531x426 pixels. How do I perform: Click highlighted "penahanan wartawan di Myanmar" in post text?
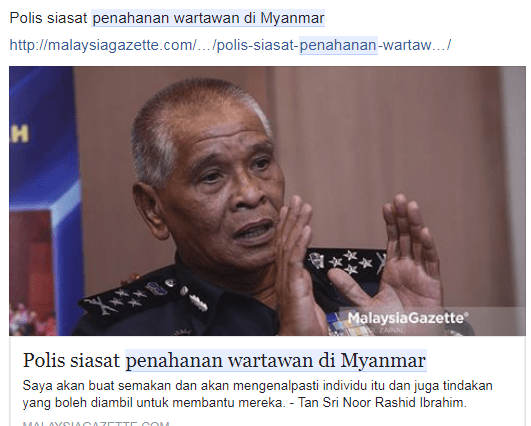pos(208,18)
